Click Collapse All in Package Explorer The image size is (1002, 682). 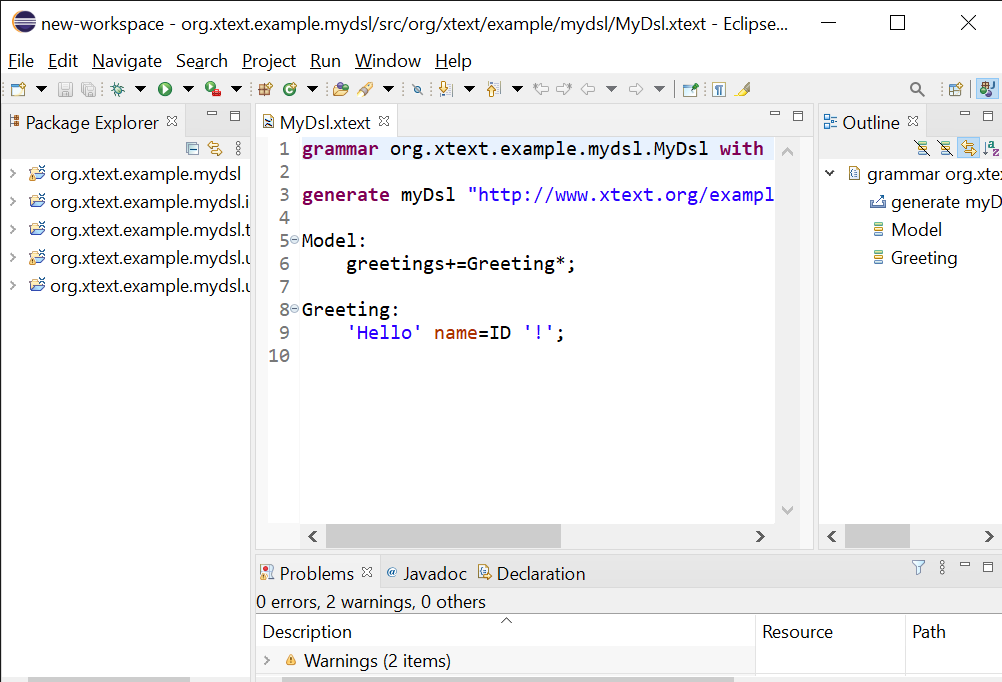(192, 149)
